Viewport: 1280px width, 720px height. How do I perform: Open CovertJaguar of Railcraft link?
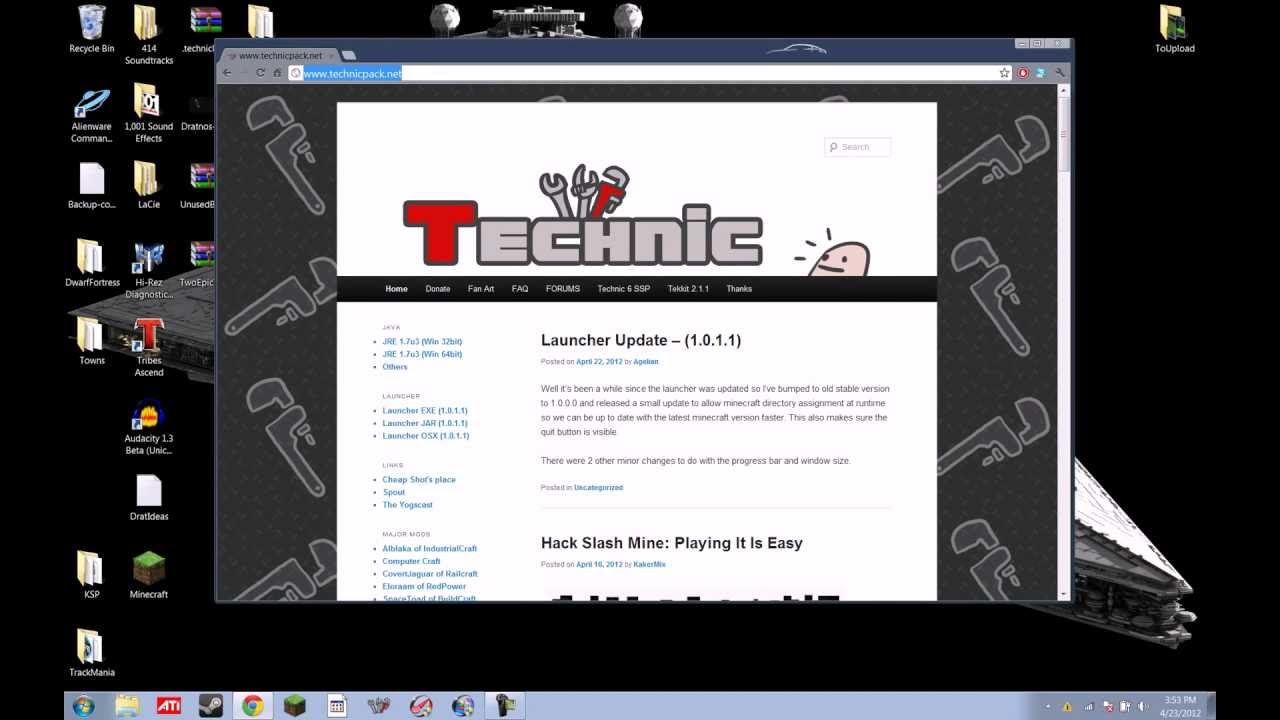(430, 574)
